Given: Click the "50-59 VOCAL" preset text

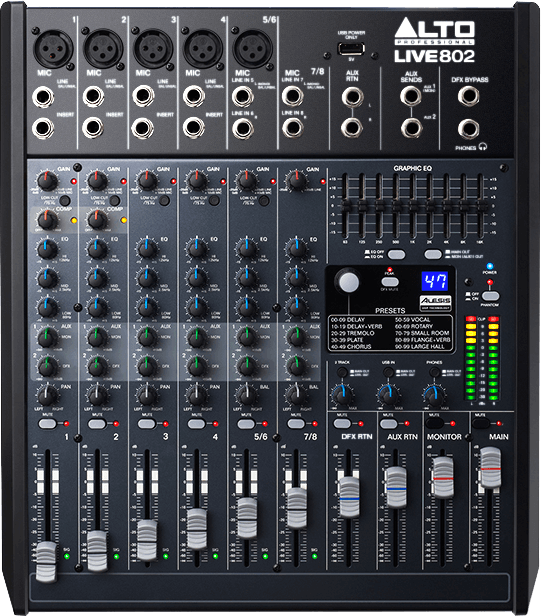Looking at the screenshot, I should coord(412,320).
